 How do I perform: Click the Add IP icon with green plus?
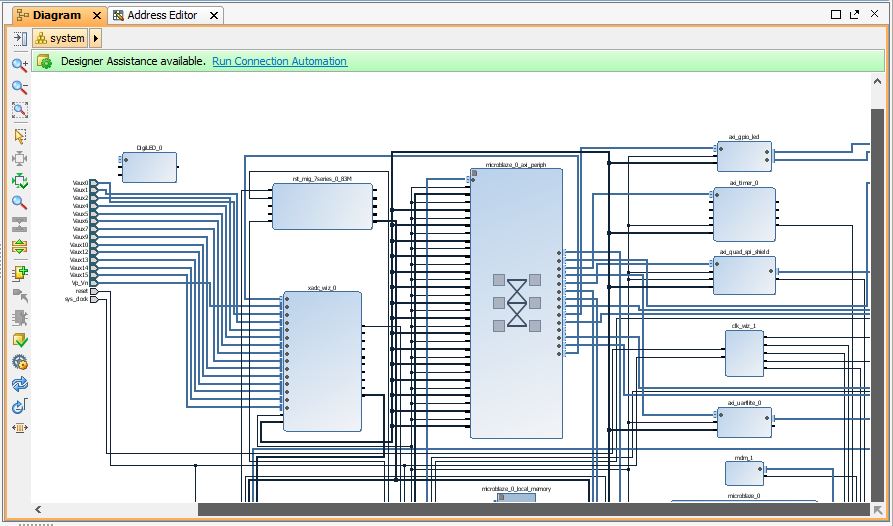click(20, 273)
